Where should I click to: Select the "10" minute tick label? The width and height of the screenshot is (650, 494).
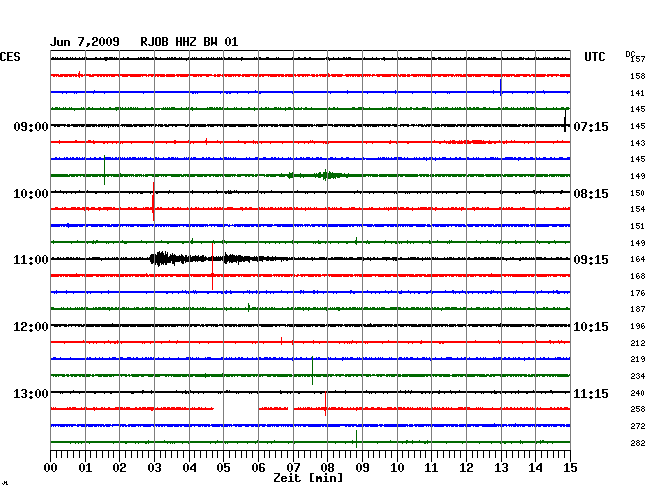pos(397,468)
